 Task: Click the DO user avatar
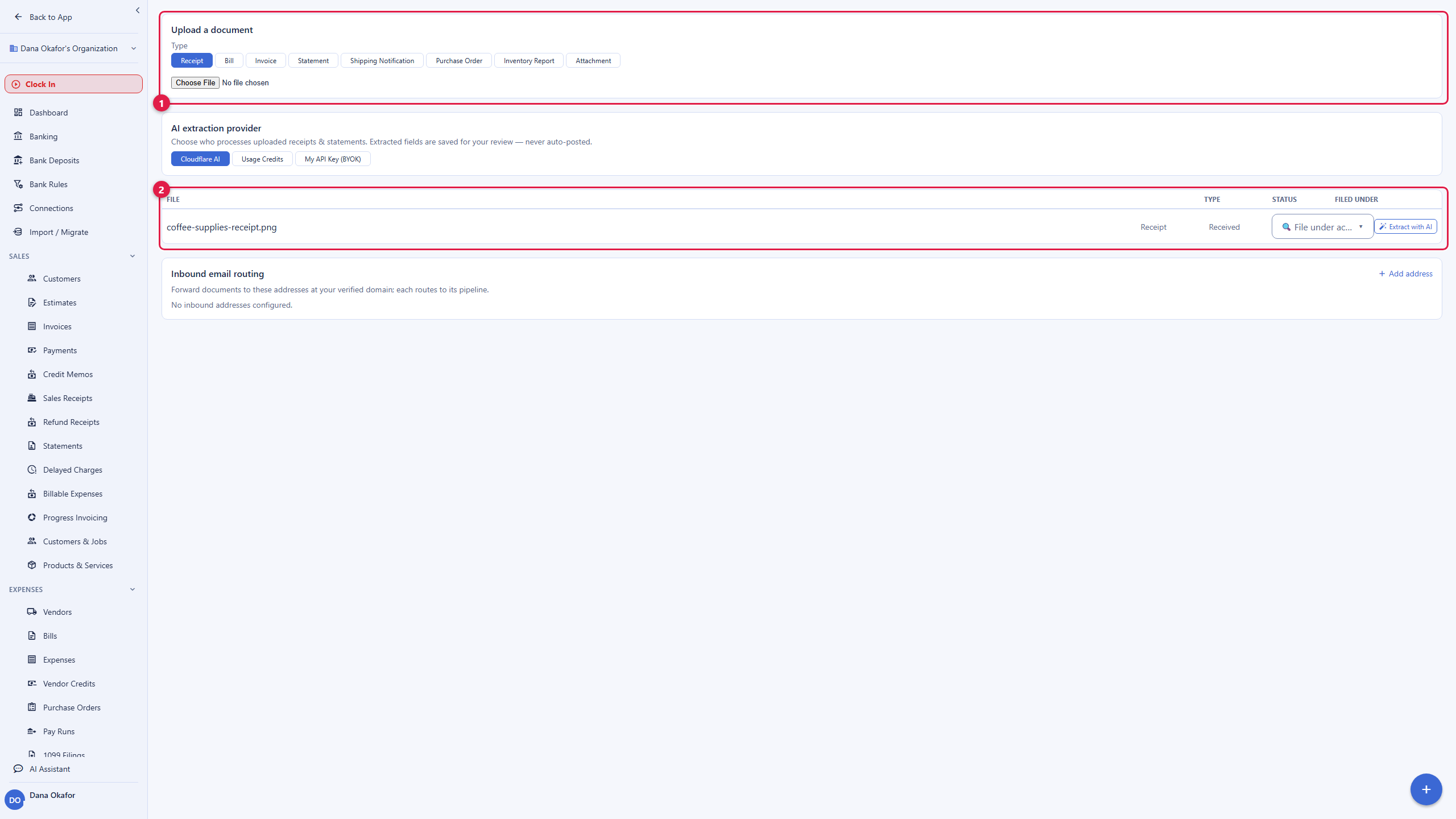(15, 800)
